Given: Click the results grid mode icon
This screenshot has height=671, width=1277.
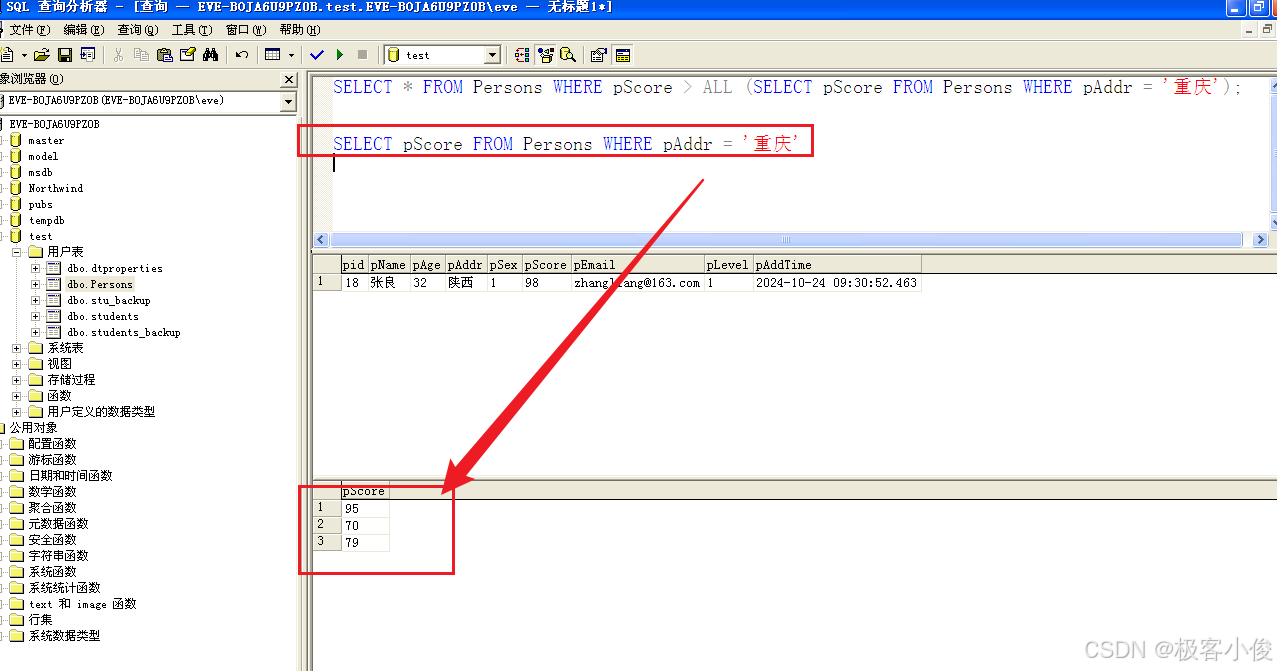Looking at the screenshot, I should click(272, 55).
